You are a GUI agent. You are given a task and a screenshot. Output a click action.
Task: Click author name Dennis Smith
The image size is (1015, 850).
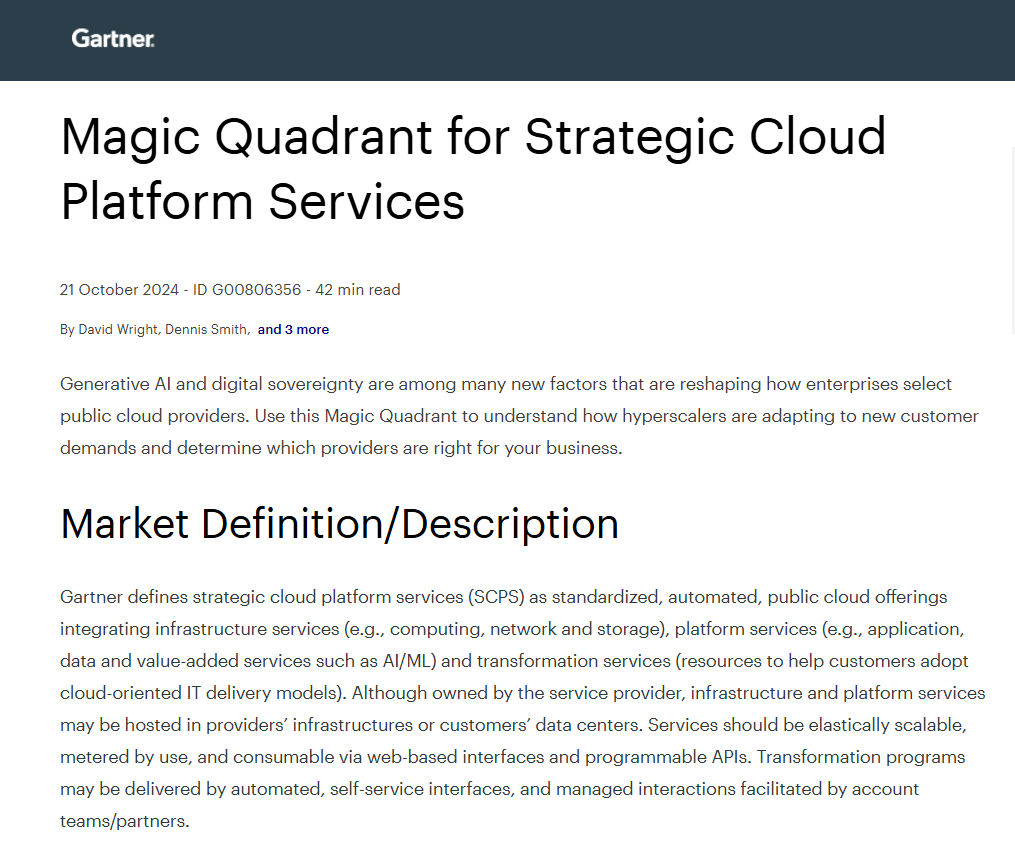[x=206, y=330]
